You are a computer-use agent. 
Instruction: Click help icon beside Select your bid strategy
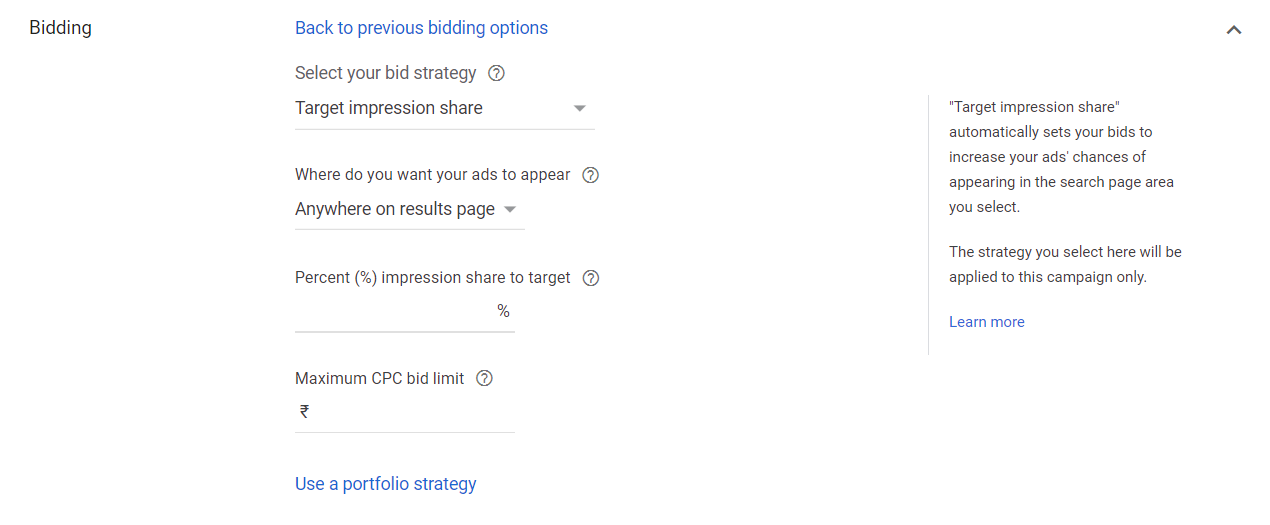coord(496,73)
